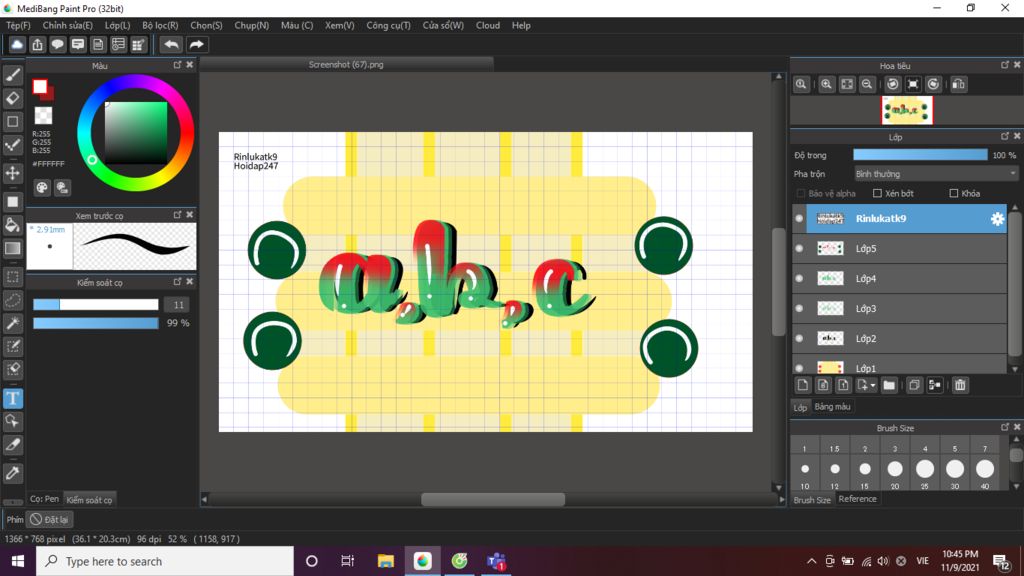Switch to the Bảng màu tab

[x=833, y=407]
